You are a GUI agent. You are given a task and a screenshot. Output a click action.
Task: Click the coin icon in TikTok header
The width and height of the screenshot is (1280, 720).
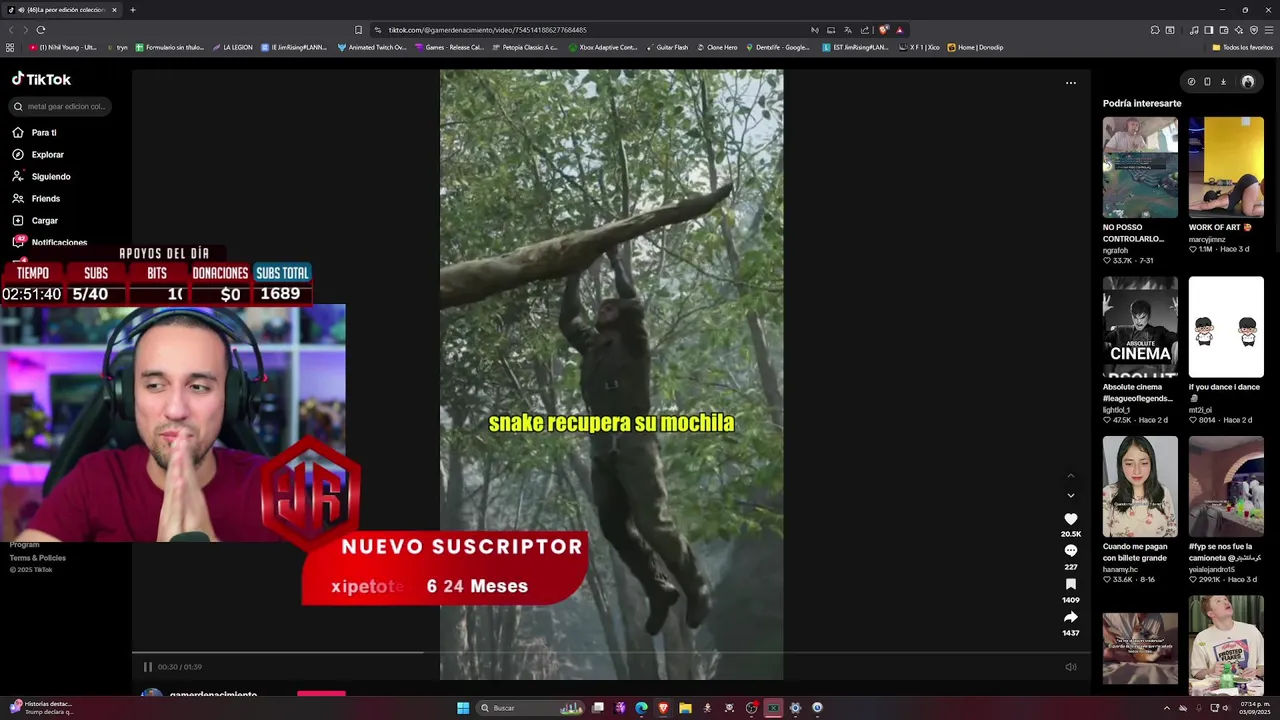tap(1191, 82)
